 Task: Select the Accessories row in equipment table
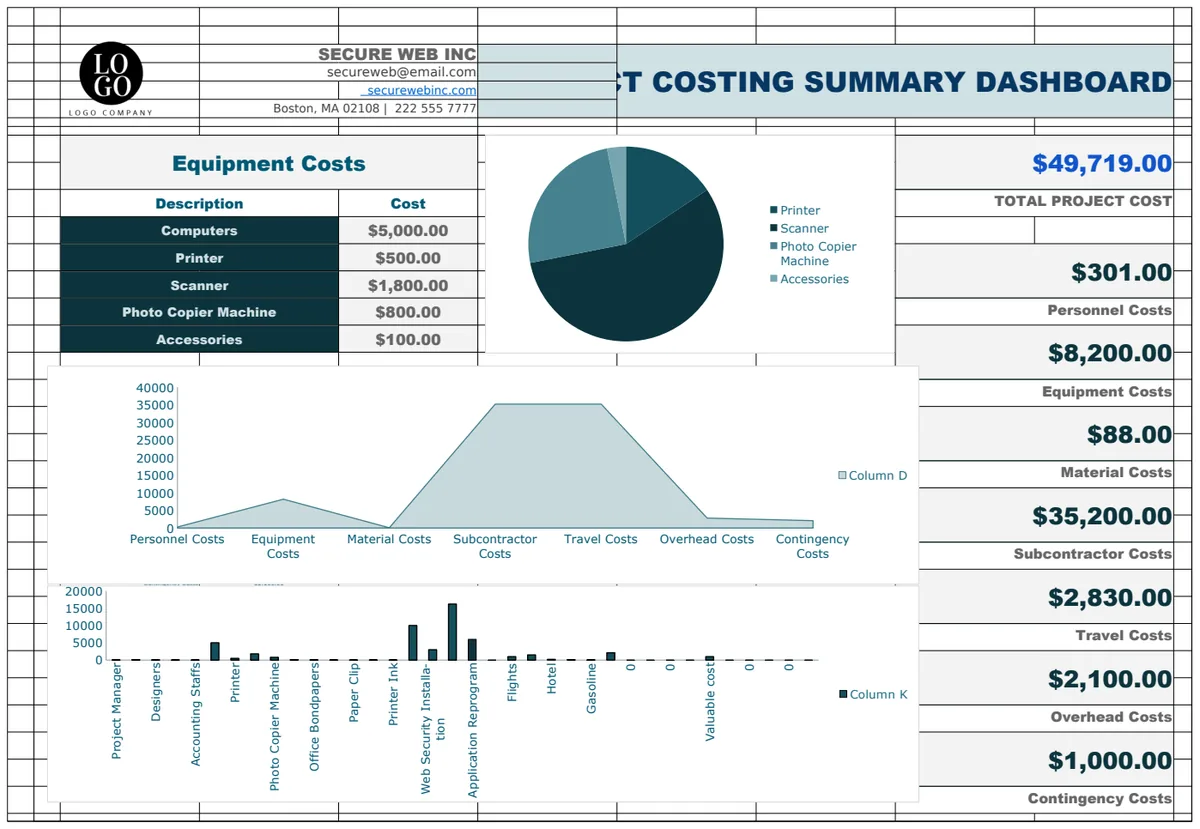pyautogui.click(x=199, y=340)
